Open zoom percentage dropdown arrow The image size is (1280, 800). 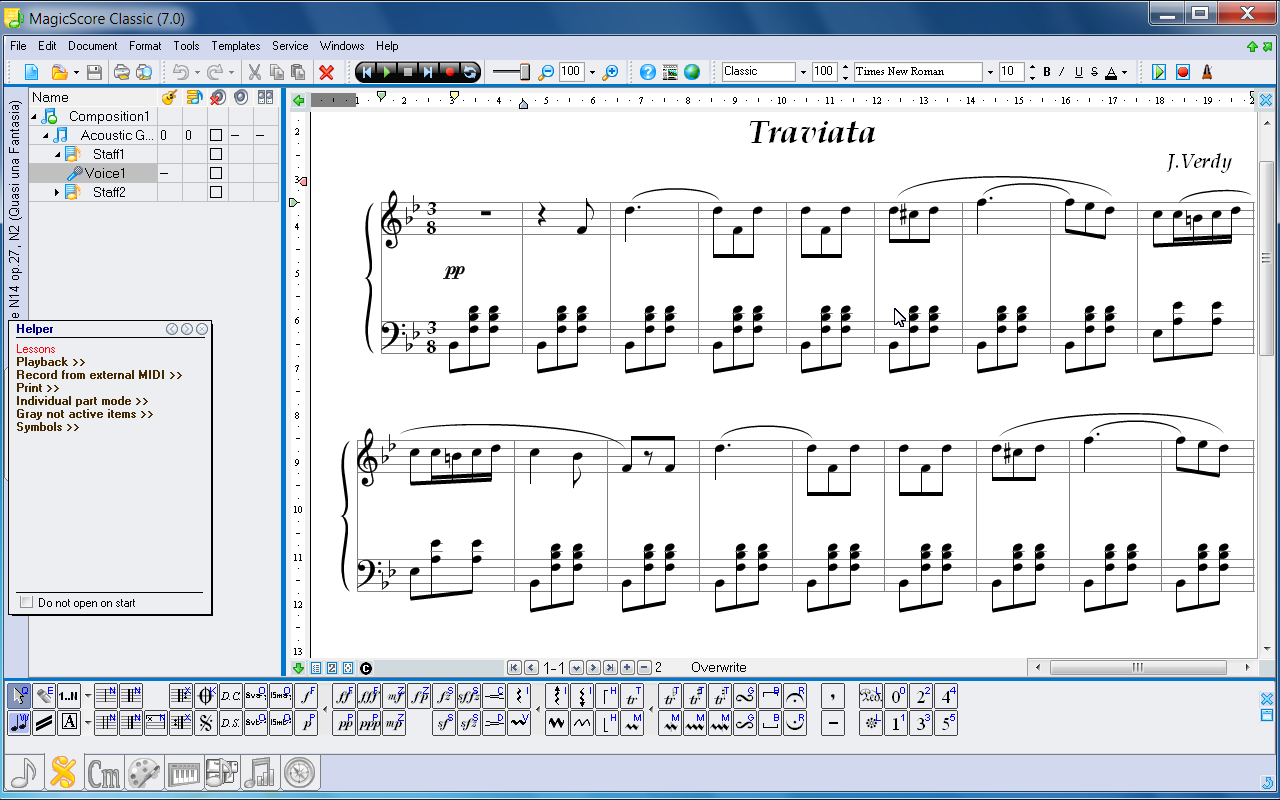pyautogui.click(x=592, y=72)
